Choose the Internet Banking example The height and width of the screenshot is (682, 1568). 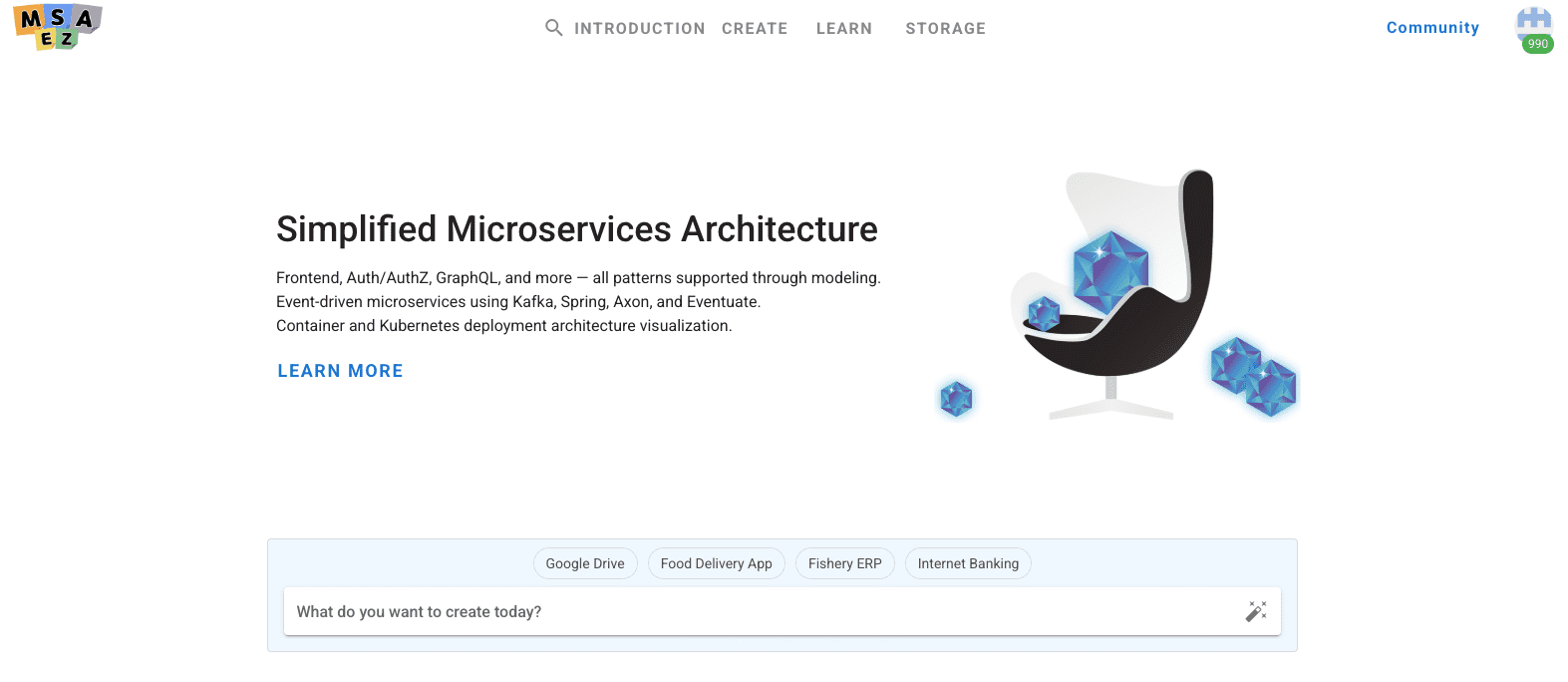click(x=968, y=563)
